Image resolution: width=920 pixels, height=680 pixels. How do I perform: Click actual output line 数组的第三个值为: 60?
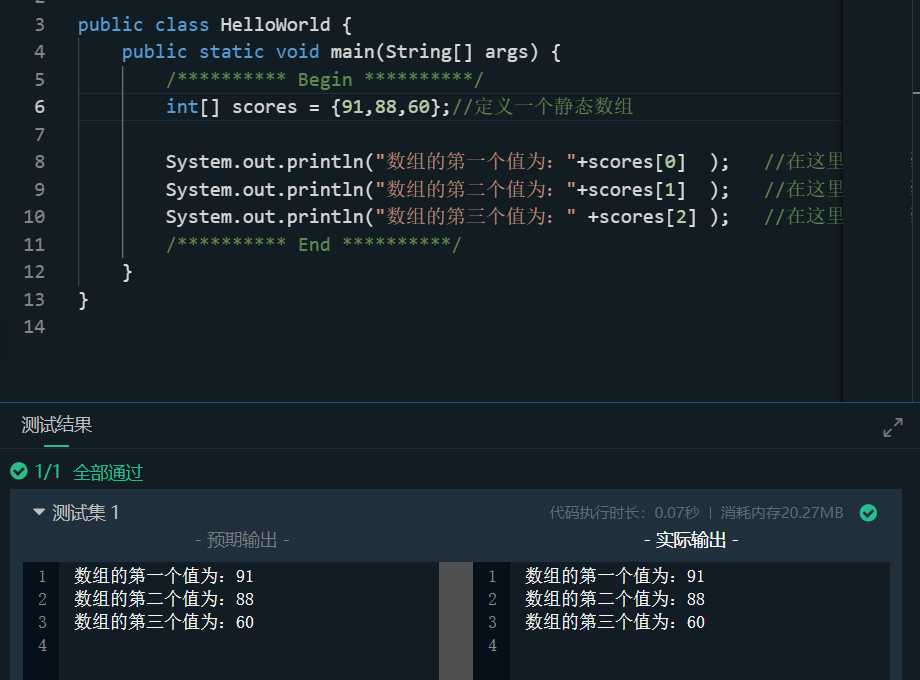tap(614, 622)
